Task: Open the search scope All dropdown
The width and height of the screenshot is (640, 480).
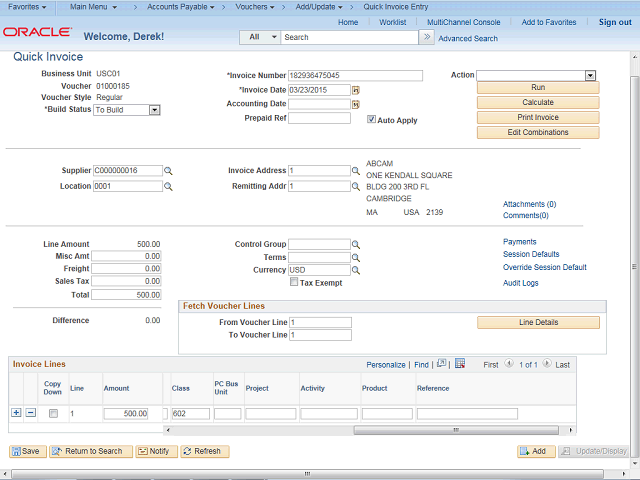Action: click(x=259, y=37)
